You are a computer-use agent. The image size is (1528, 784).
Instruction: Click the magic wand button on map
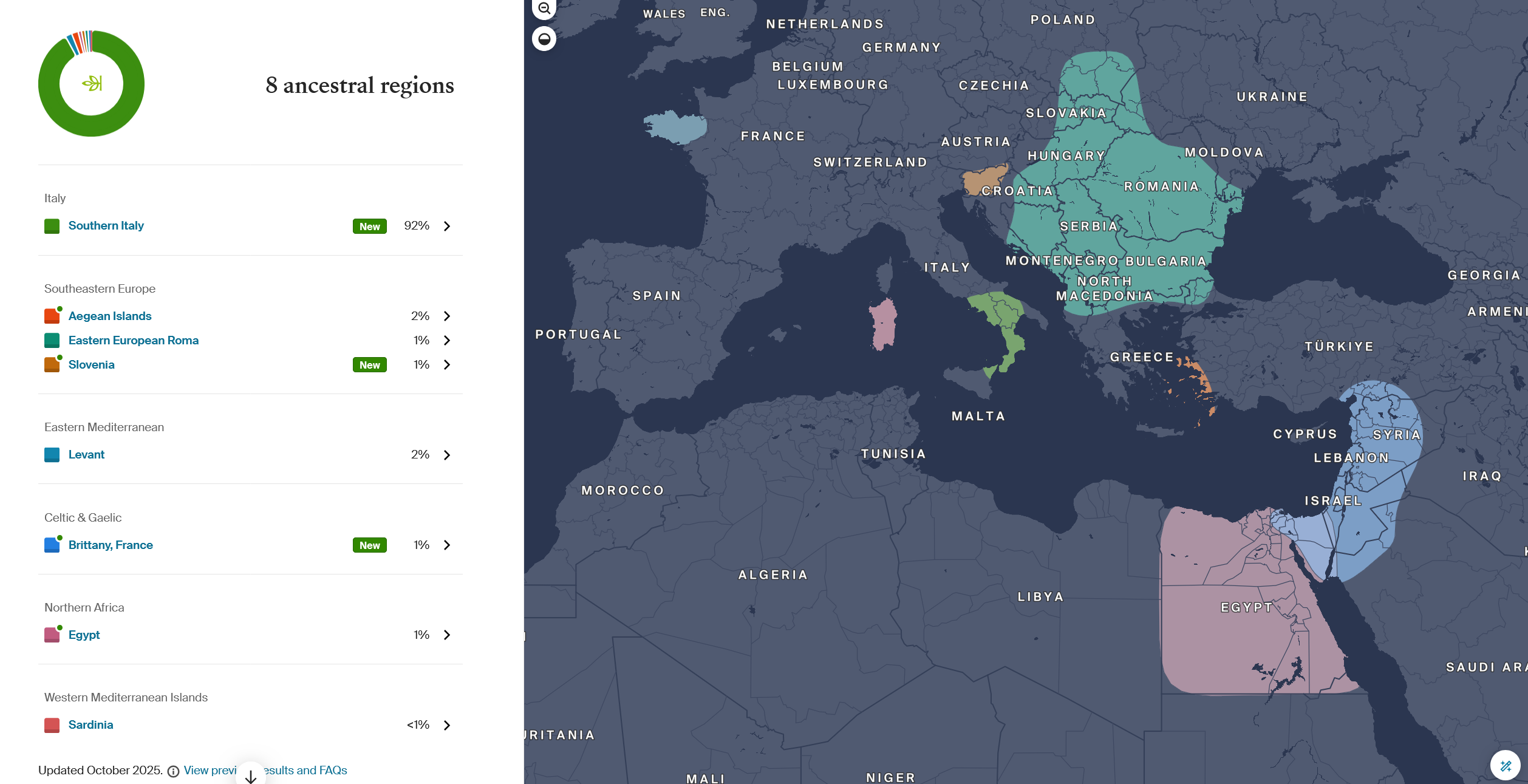click(1506, 765)
